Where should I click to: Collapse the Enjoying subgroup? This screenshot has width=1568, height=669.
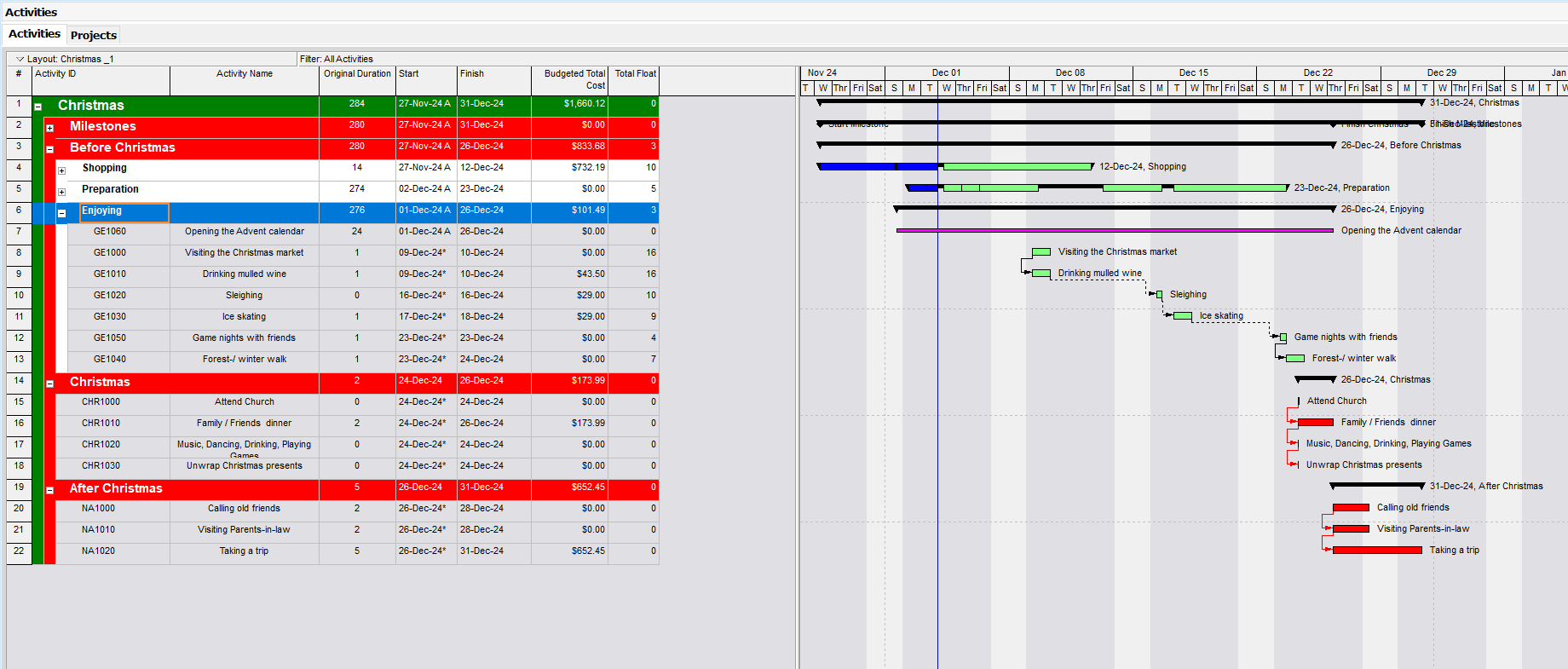62,213
